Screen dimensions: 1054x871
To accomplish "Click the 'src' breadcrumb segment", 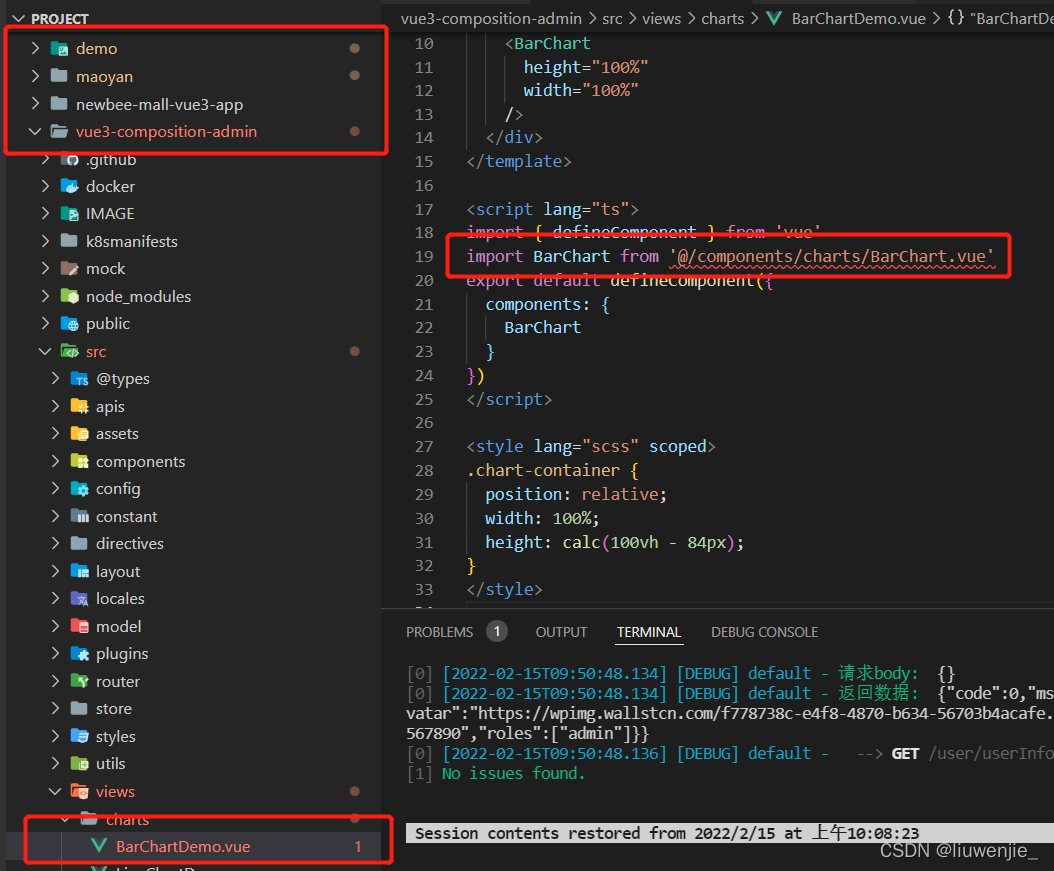I will (x=612, y=19).
